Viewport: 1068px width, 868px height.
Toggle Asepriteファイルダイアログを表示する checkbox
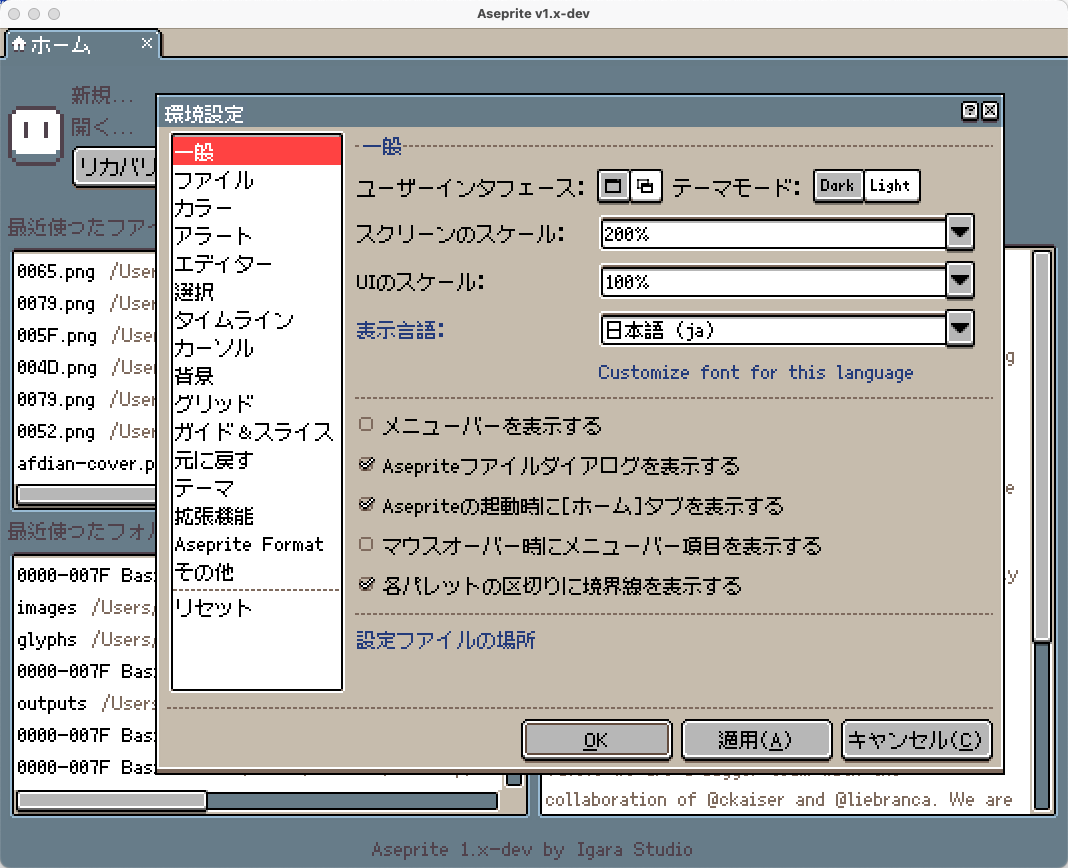coord(549,466)
